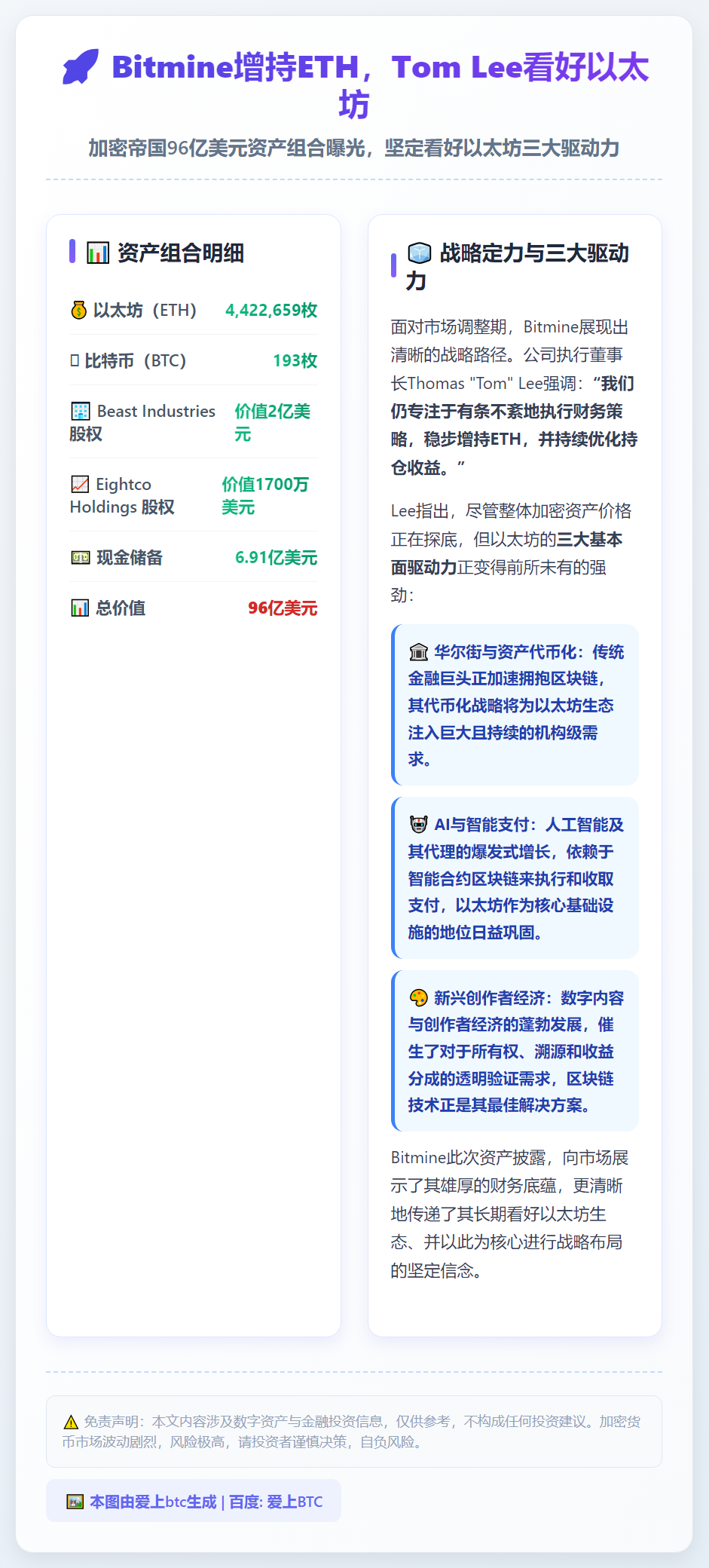Click the Eightco Holdings 股权 label
This screenshot has height=1568, width=709.
122,495
